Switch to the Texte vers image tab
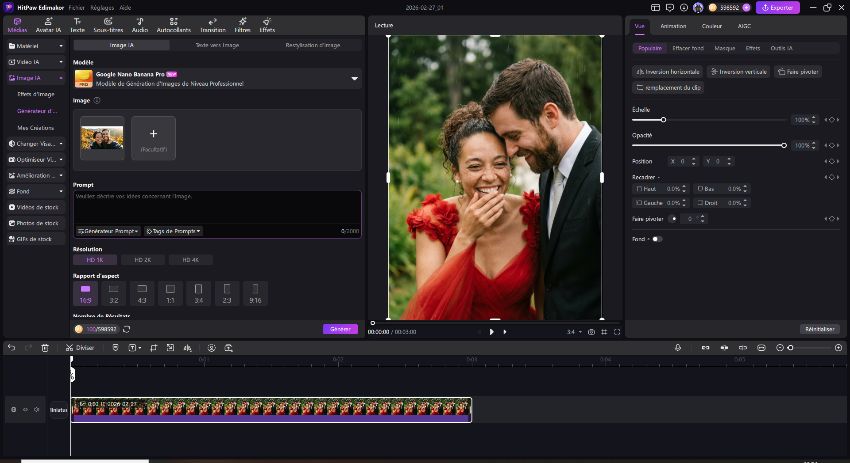The image size is (850, 463). [x=217, y=45]
